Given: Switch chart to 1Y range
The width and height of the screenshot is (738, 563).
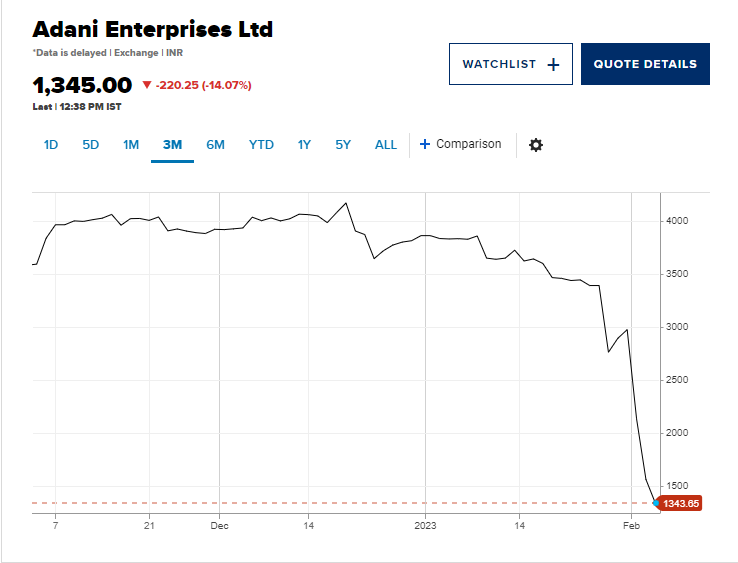Looking at the screenshot, I should click(x=304, y=145).
